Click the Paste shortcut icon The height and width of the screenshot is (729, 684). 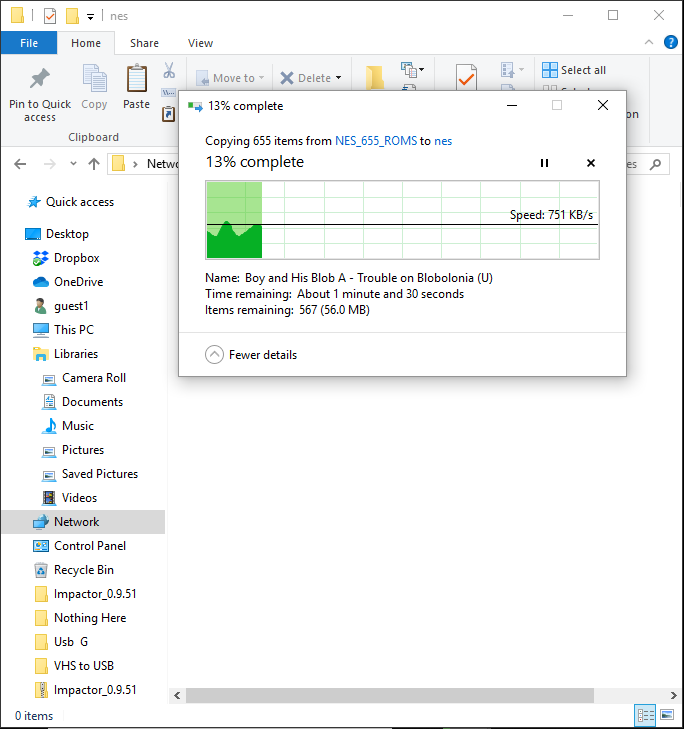[168, 114]
